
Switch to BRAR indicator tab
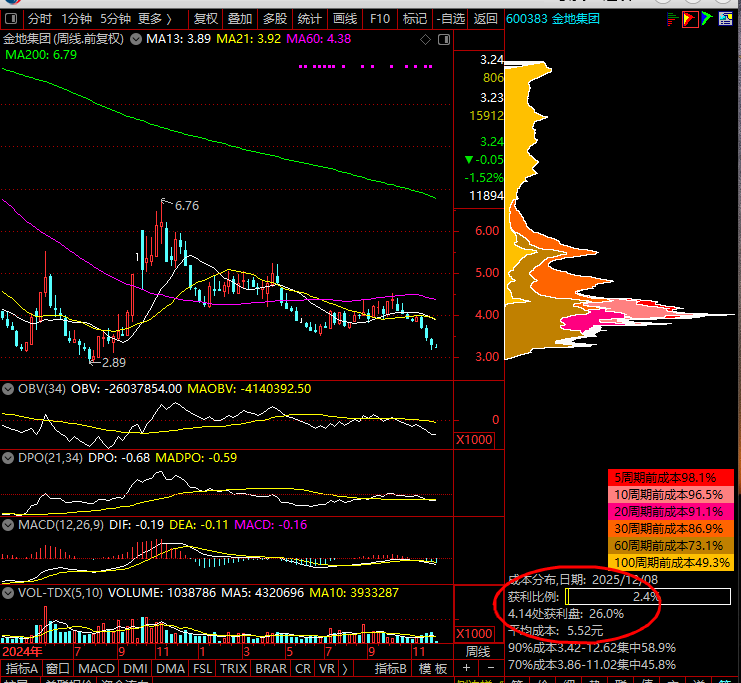271,669
